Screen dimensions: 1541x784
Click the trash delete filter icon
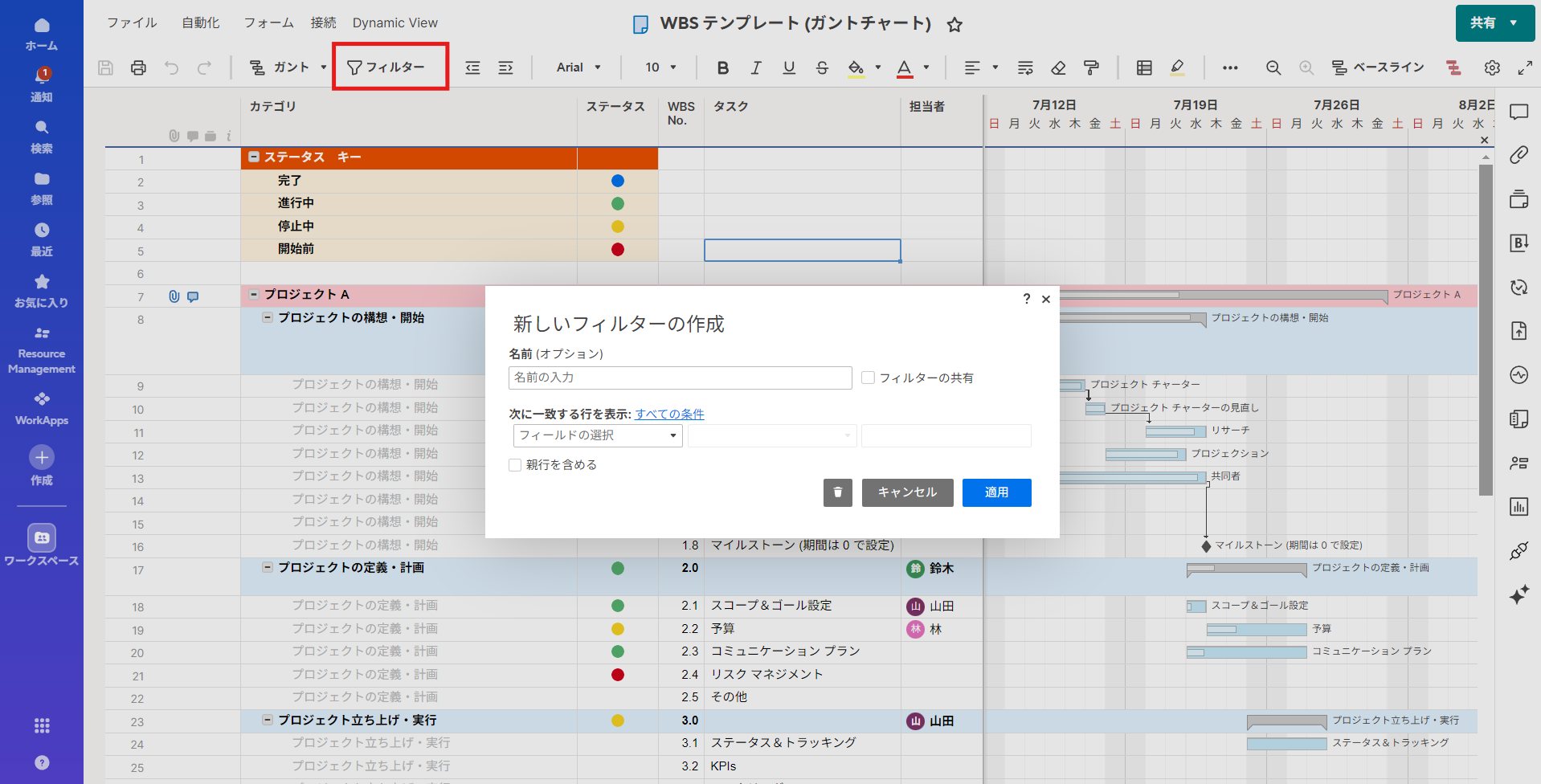tap(837, 492)
